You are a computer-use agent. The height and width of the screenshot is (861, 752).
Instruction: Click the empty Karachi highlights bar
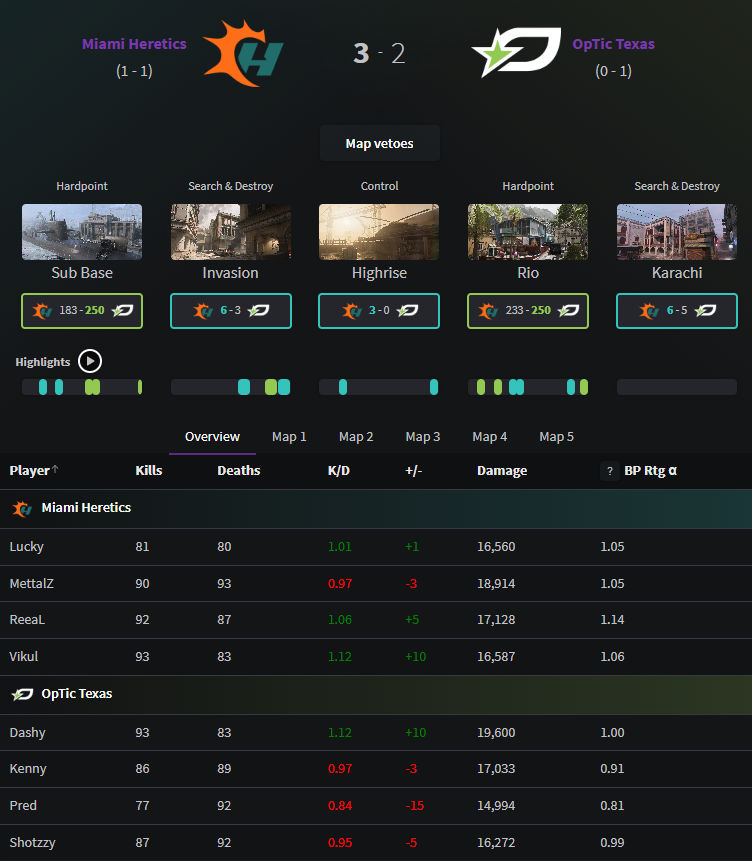pos(677,387)
